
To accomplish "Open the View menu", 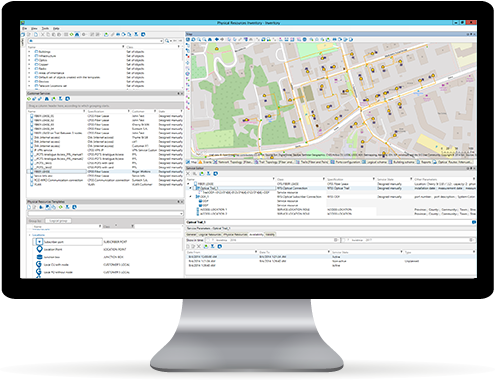I will [x=34, y=29].
